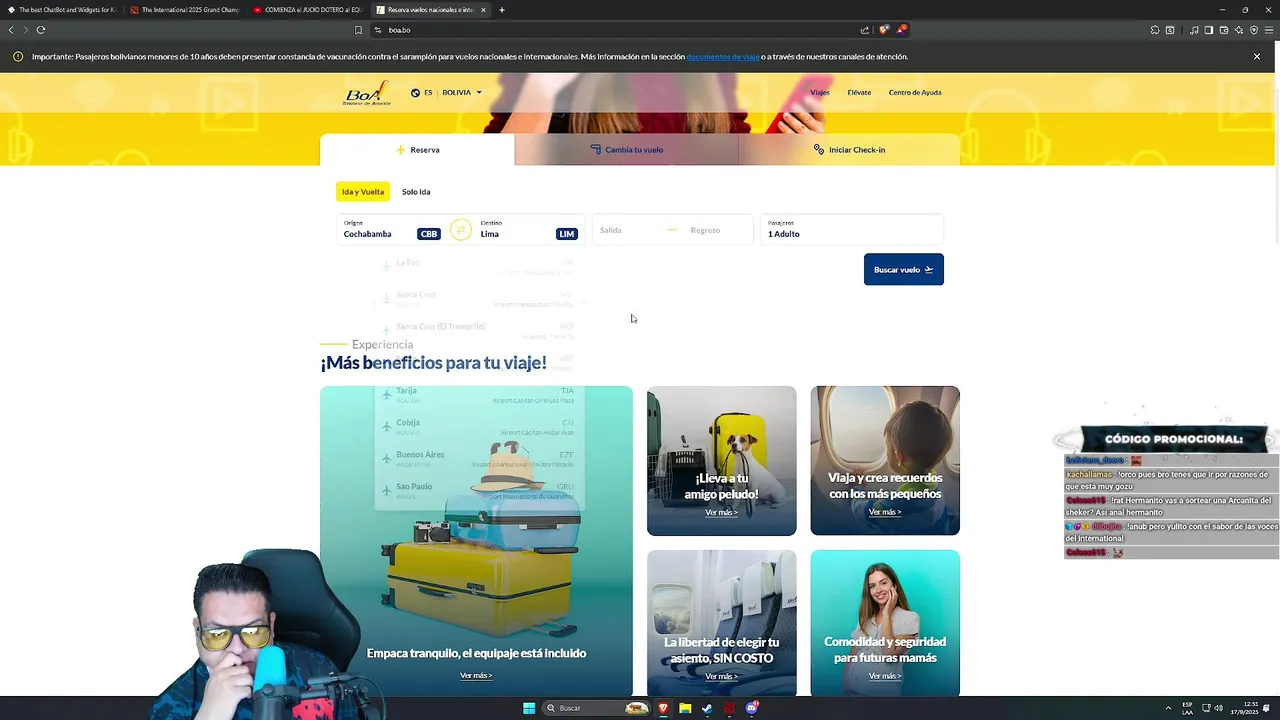Open Steam from taskbar
Image resolution: width=1280 pixels, height=720 pixels.
[x=707, y=708]
